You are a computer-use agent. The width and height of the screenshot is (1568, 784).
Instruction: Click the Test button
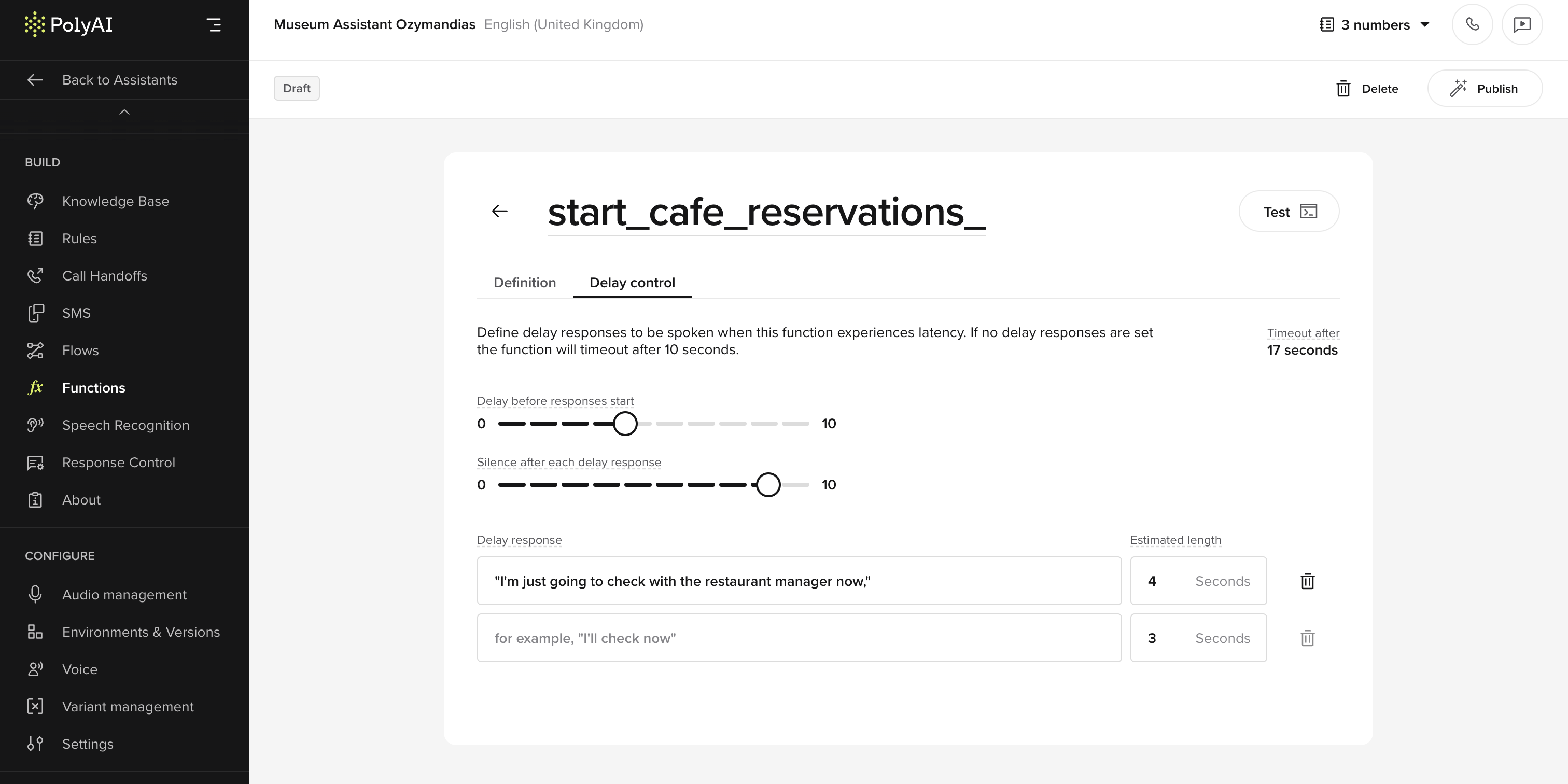(x=1289, y=211)
